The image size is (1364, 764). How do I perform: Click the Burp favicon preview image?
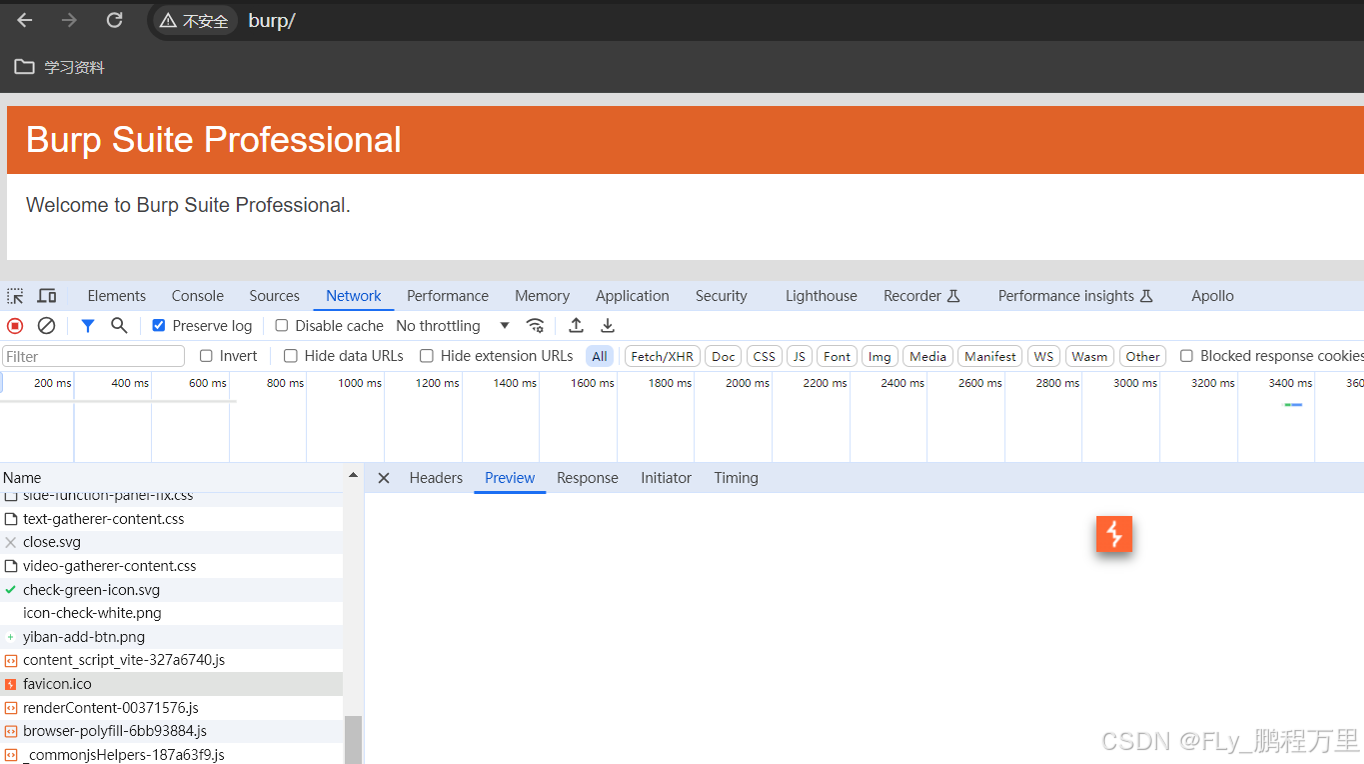(x=1114, y=534)
